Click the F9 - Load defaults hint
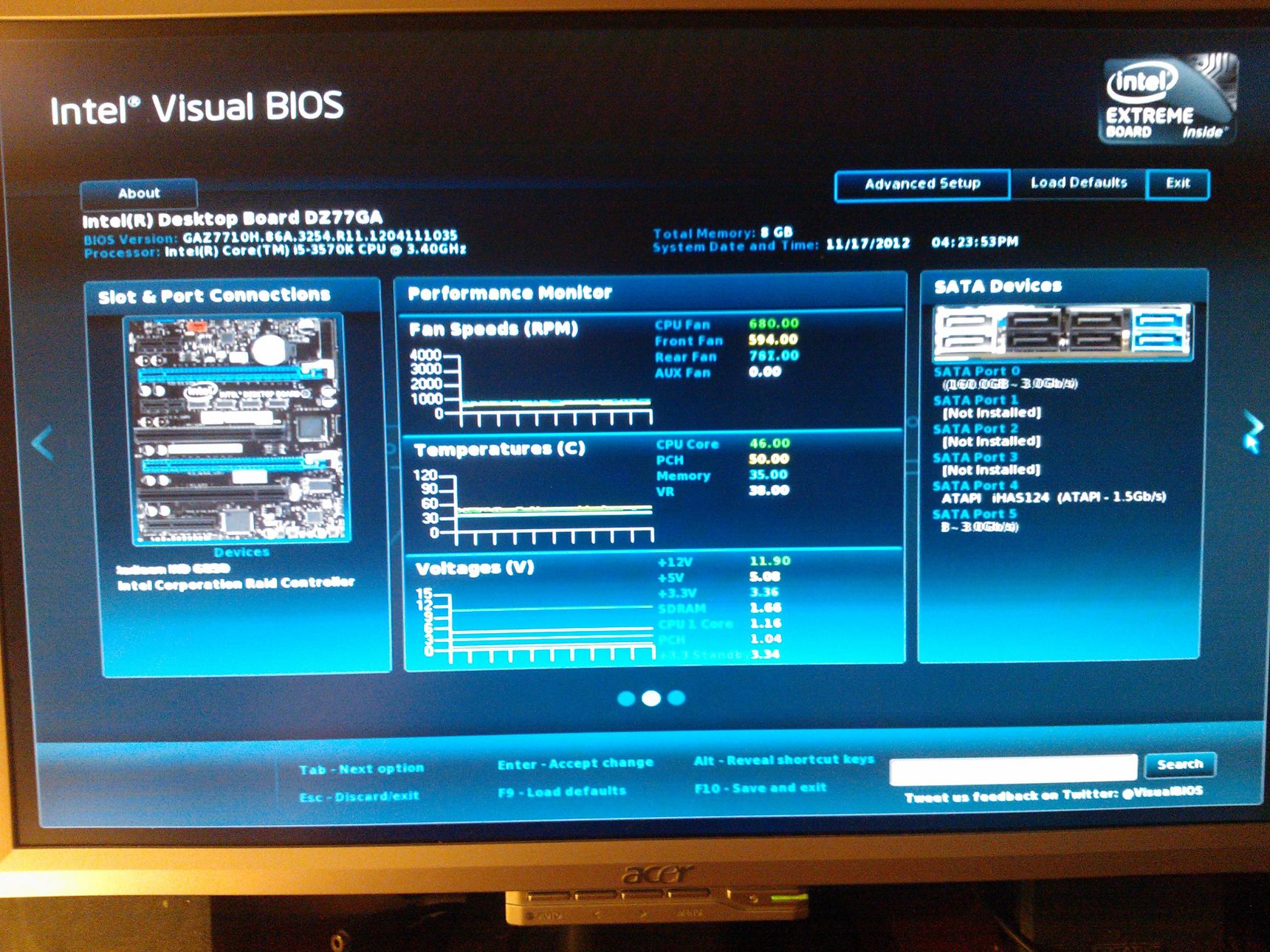1270x952 pixels. click(561, 792)
